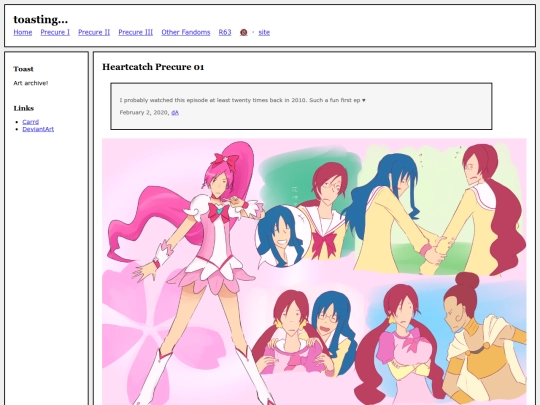This screenshot has width=540, height=405.
Task: Follow the dA link after the date
Action: tap(175, 113)
